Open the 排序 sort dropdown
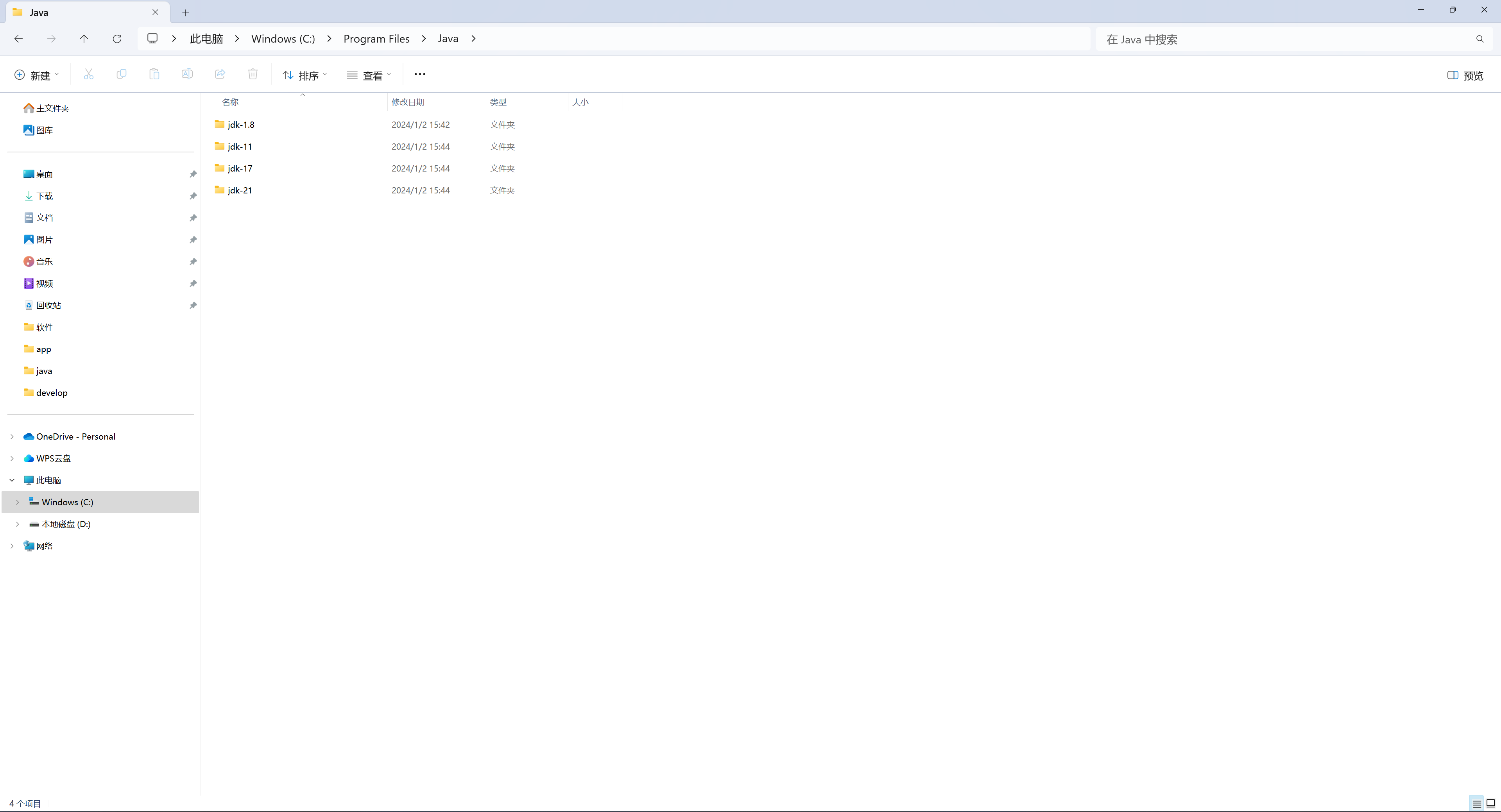1501x812 pixels. click(305, 75)
